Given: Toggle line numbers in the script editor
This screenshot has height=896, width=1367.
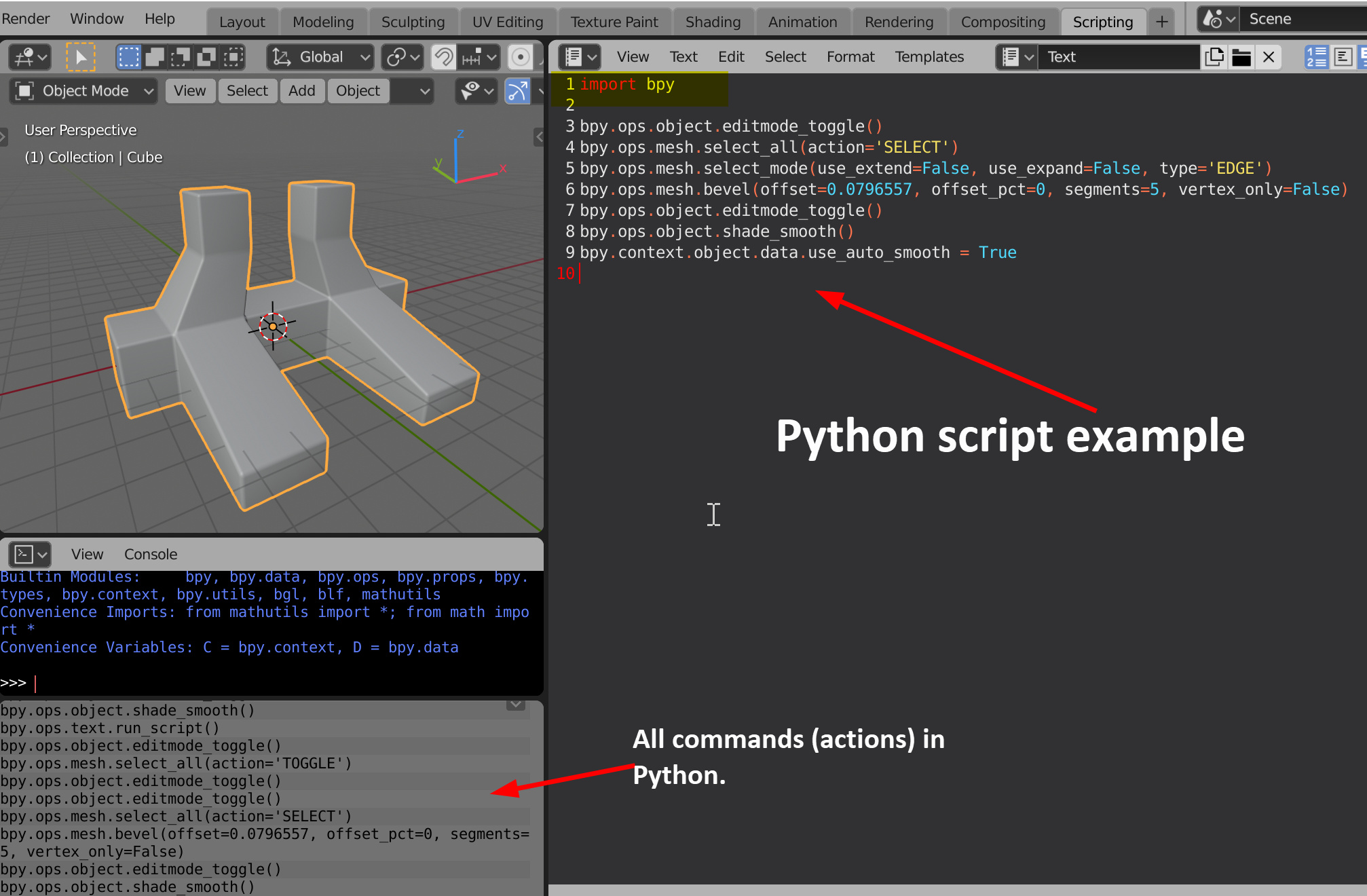Looking at the screenshot, I should pos(1315,57).
